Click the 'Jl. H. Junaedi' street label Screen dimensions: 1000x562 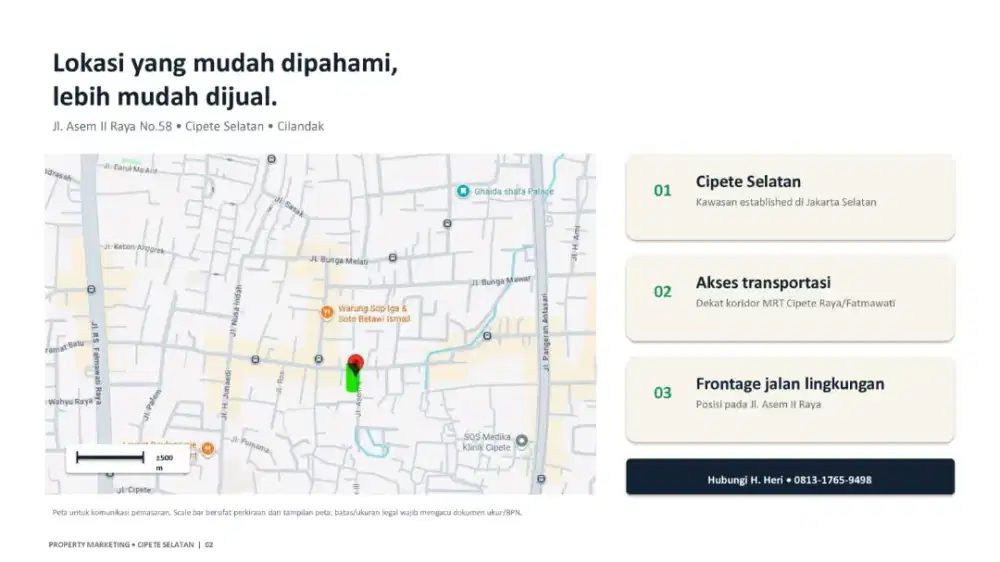coord(224,396)
